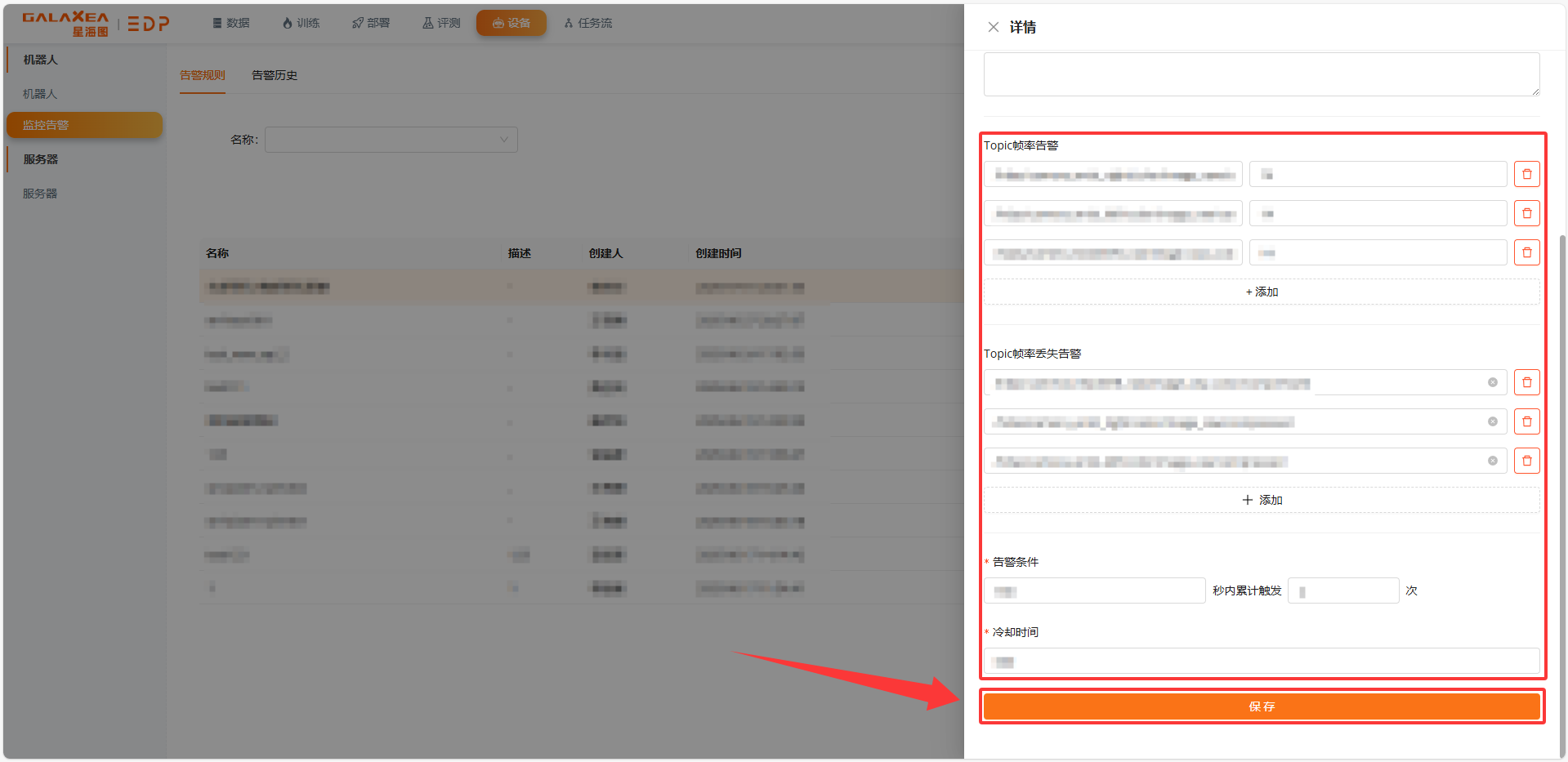Clear the second Topic帧率丢失告警 field
1568x762 pixels.
(x=1492, y=421)
